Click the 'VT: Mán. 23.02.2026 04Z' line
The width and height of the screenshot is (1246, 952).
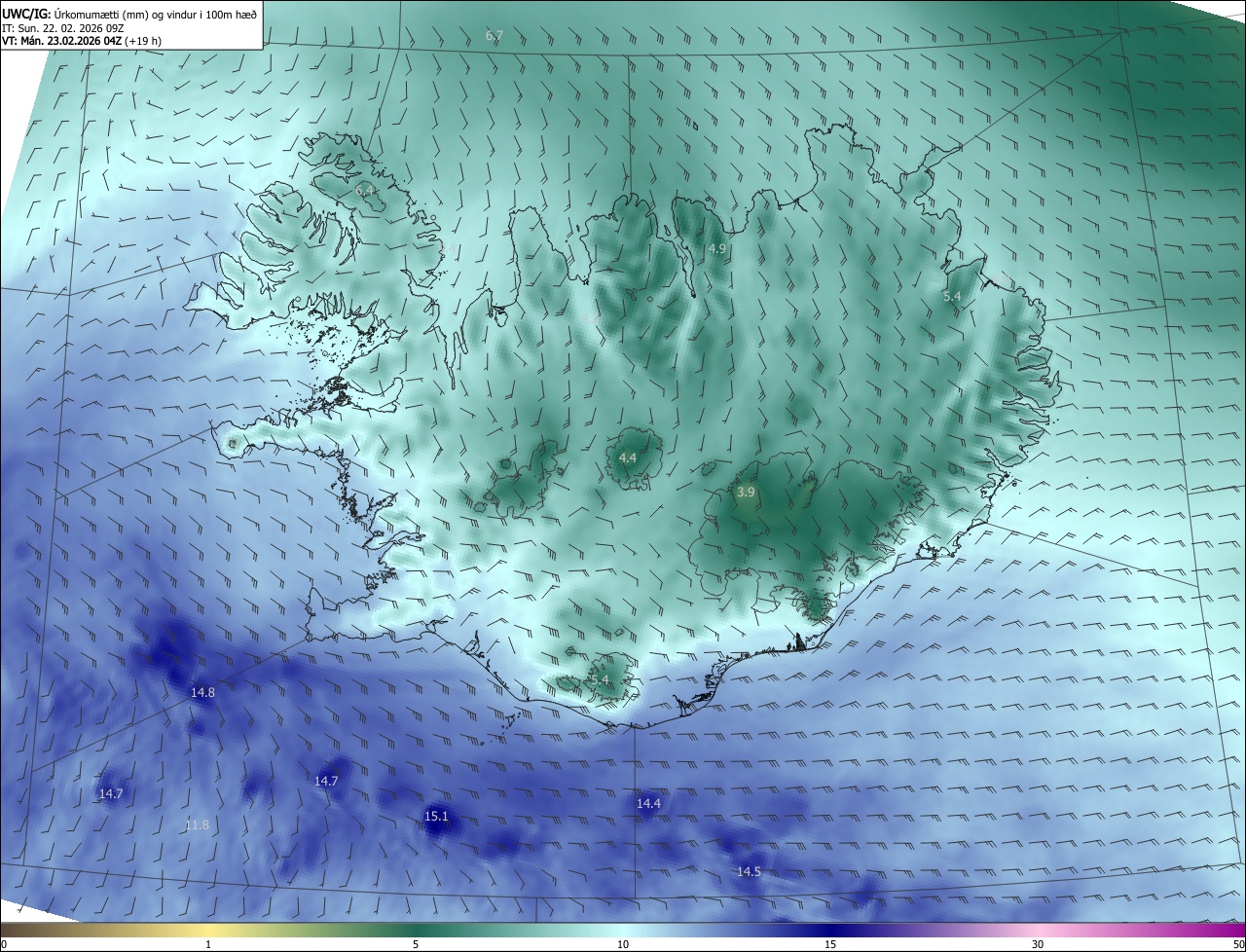coord(82,41)
